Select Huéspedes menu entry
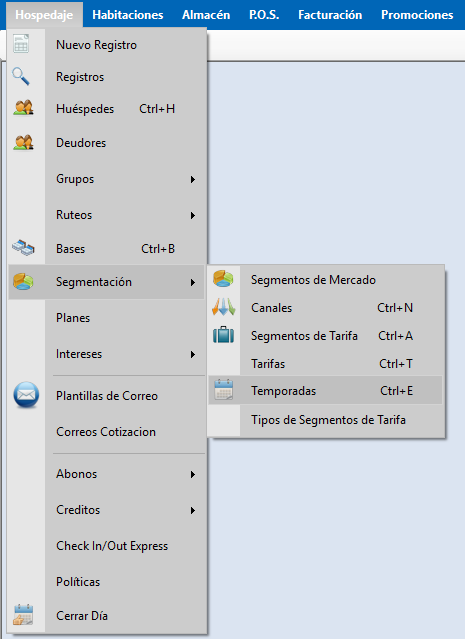Viewport: 465px width, 639px height. point(106,109)
